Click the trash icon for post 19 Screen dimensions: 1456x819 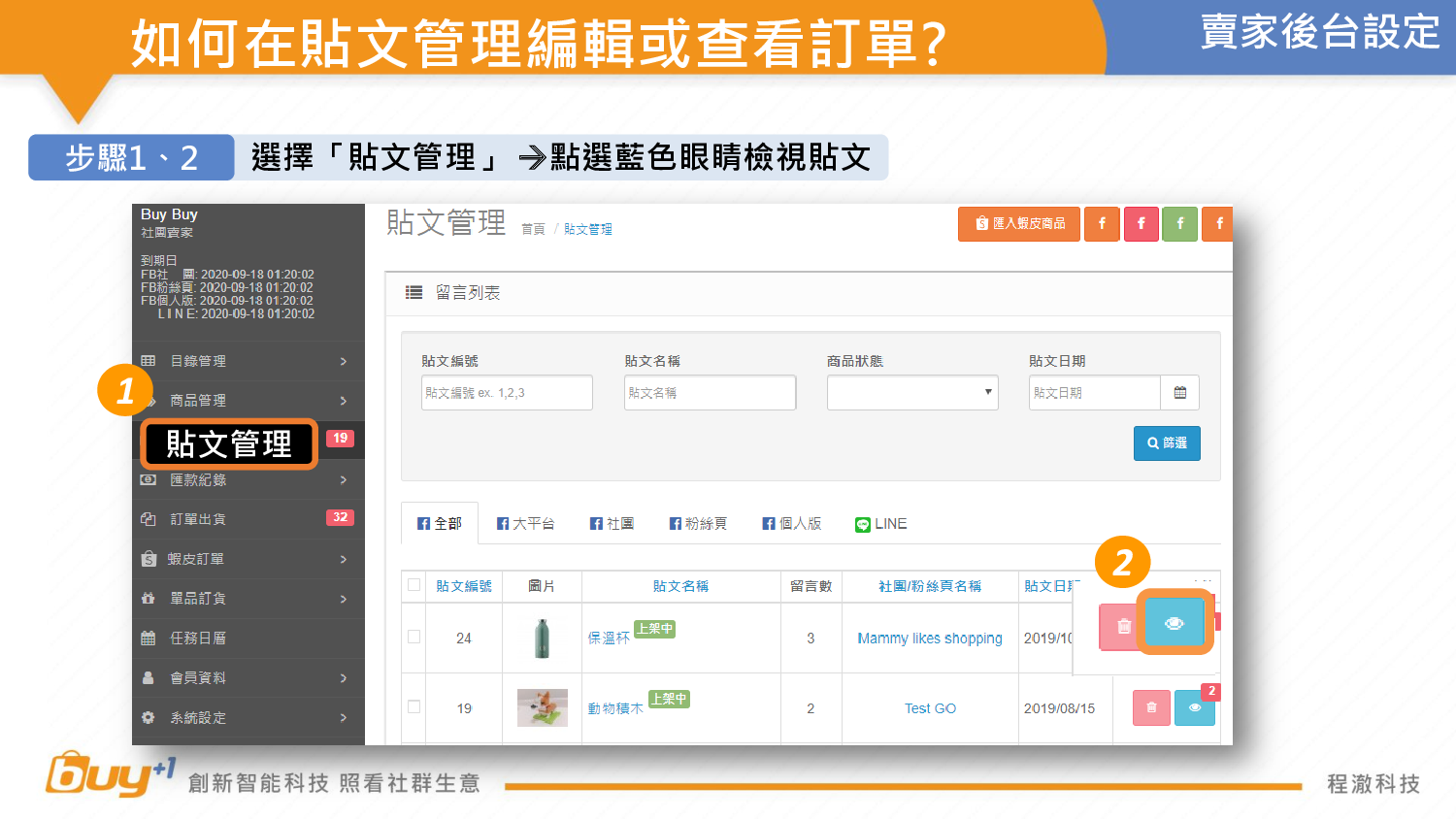click(x=1151, y=708)
